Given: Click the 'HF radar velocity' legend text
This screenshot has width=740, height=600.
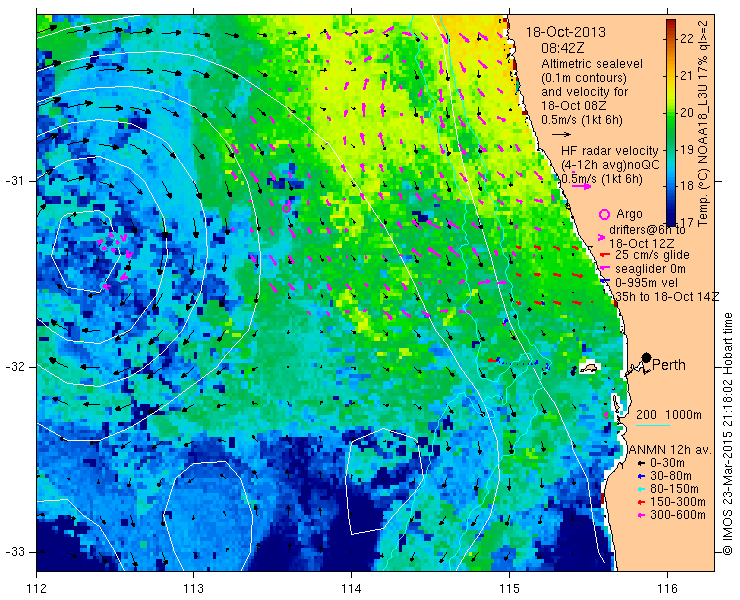Looking at the screenshot, I should point(610,151).
